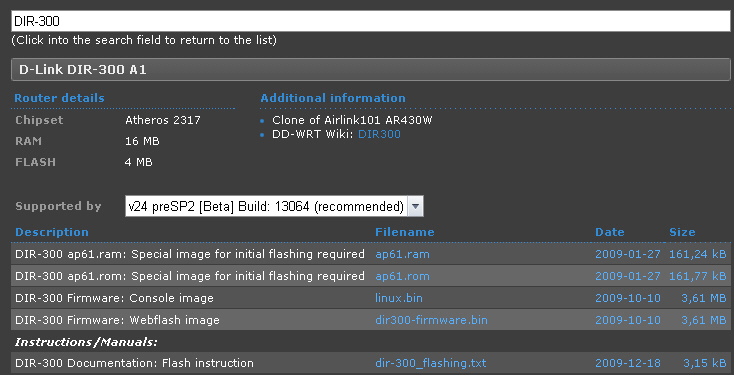Screen dimensions: 734x375
Task: Download the ap61.rom file
Action: [402, 276]
